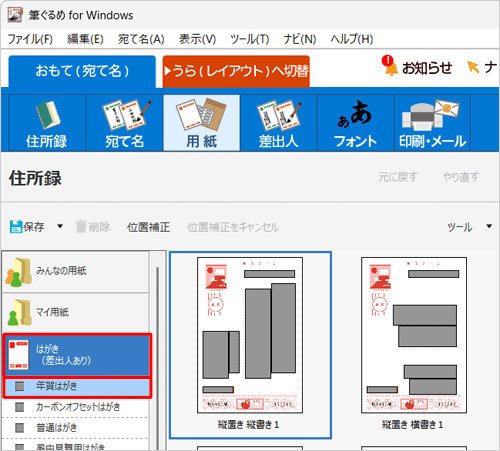This screenshot has width=500, height=451.
Task: Click the みんなの用紙 folder icon
Action: (x=19, y=272)
